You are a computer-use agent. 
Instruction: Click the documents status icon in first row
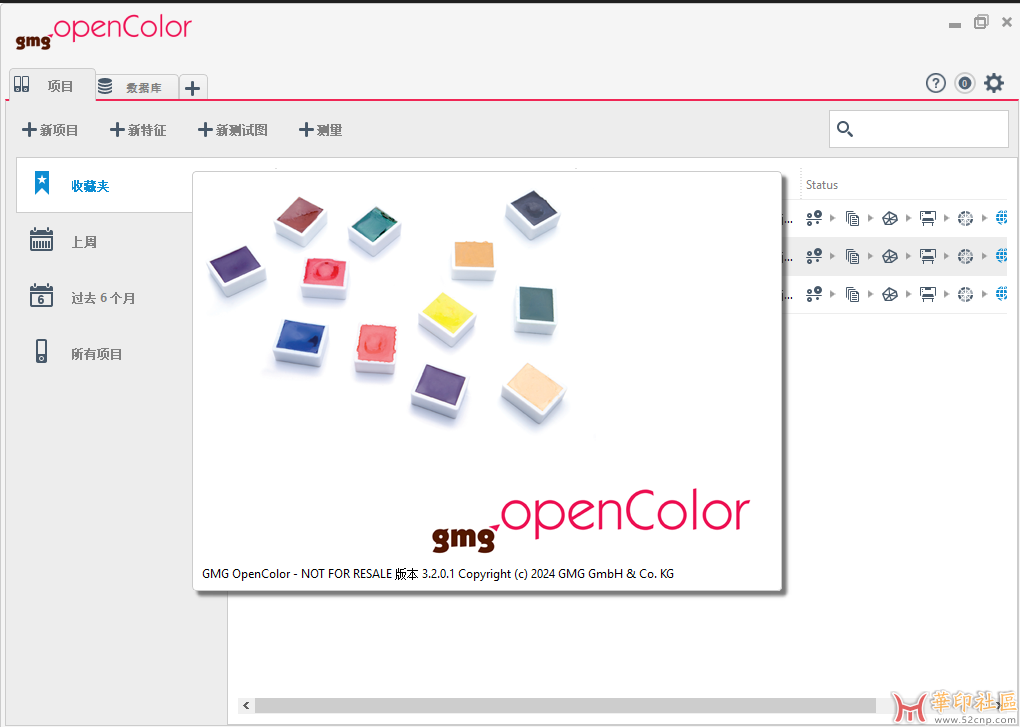tap(852, 218)
